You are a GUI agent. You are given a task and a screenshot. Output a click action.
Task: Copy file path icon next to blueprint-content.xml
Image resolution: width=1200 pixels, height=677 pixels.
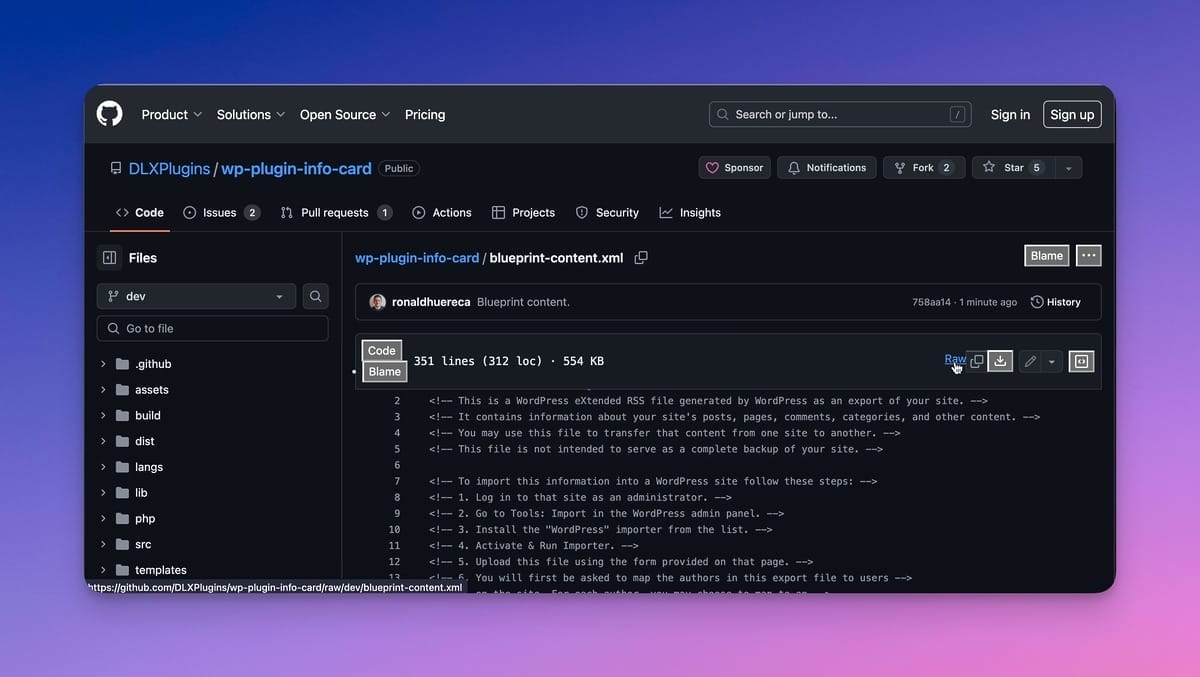pyautogui.click(x=641, y=258)
